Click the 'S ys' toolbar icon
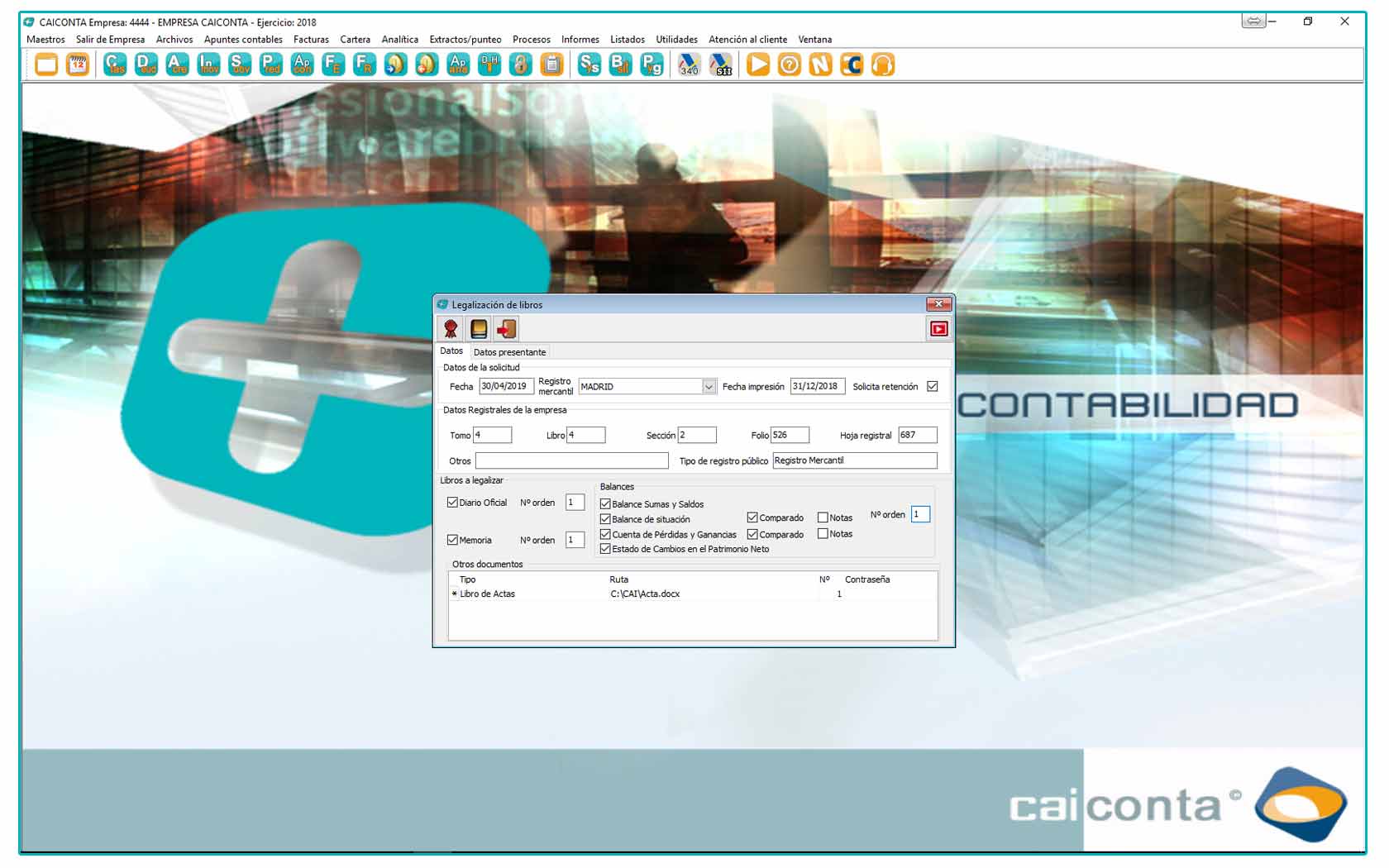The width and height of the screenshot is (1389, 868). pos(589,64)
